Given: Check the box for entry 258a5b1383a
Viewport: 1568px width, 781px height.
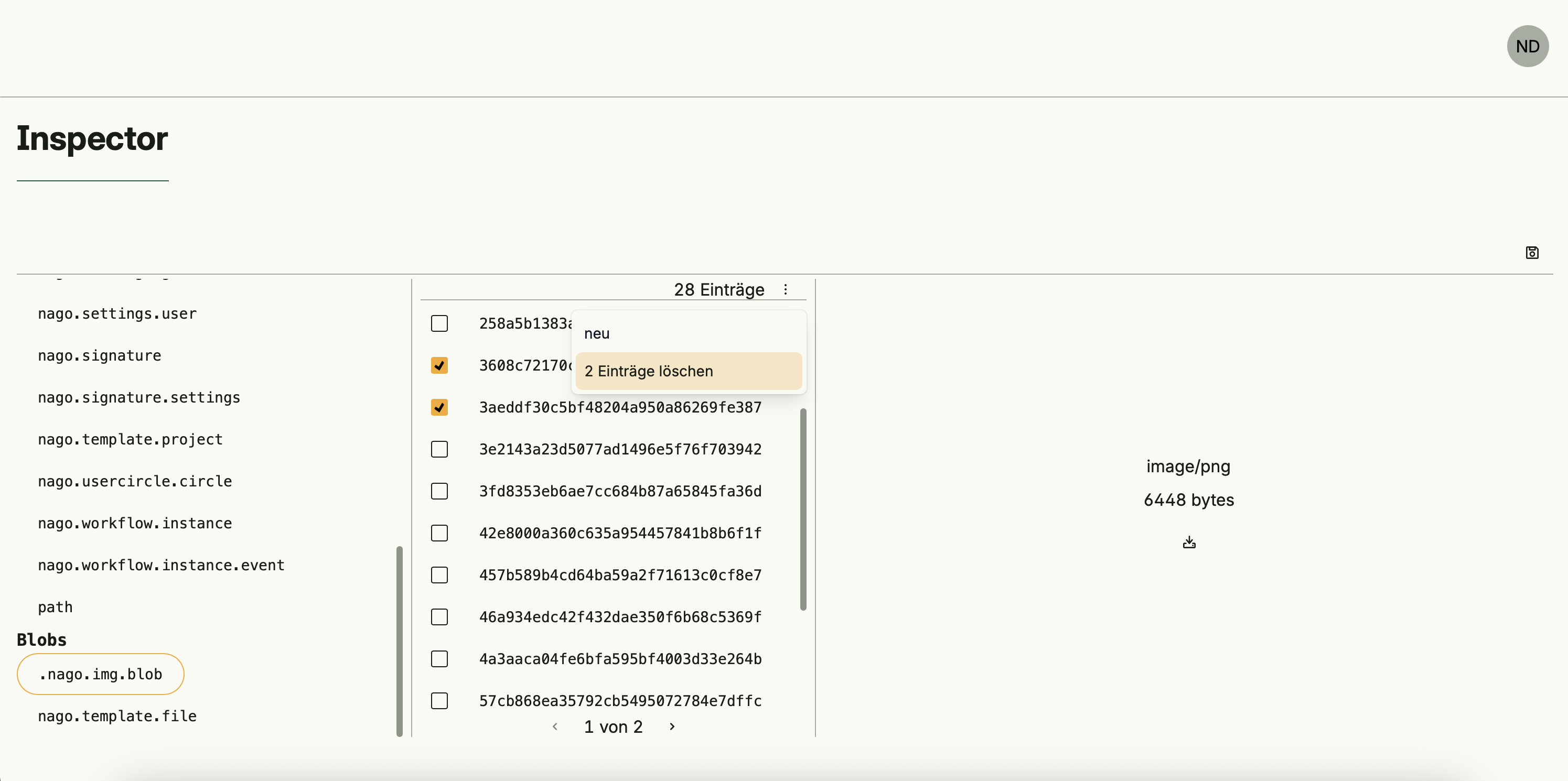Looking at the screenshot, I should pyautogui.click(x=439, y=323).
